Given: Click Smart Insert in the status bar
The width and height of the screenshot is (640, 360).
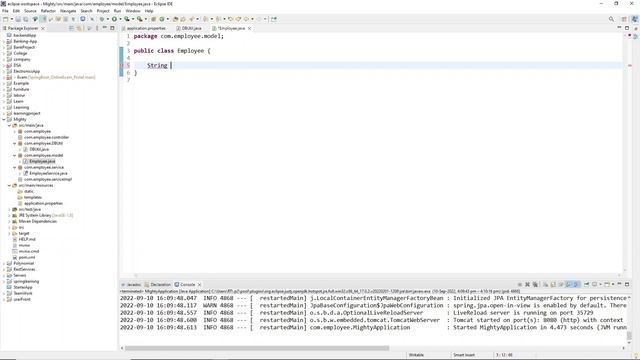Looking at the screenshot, I should (464, 355).
